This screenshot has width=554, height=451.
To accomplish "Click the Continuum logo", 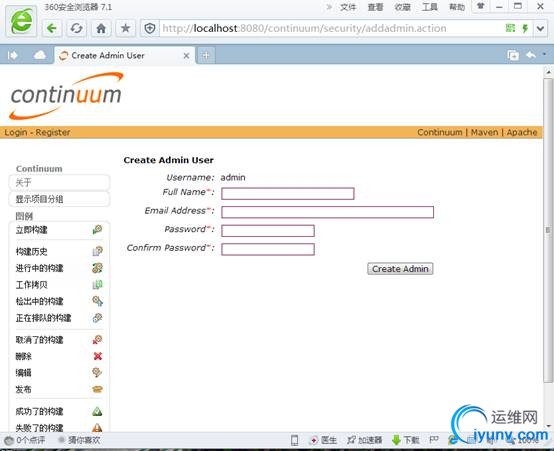I will pyautogui.click(x=66, y=96).
